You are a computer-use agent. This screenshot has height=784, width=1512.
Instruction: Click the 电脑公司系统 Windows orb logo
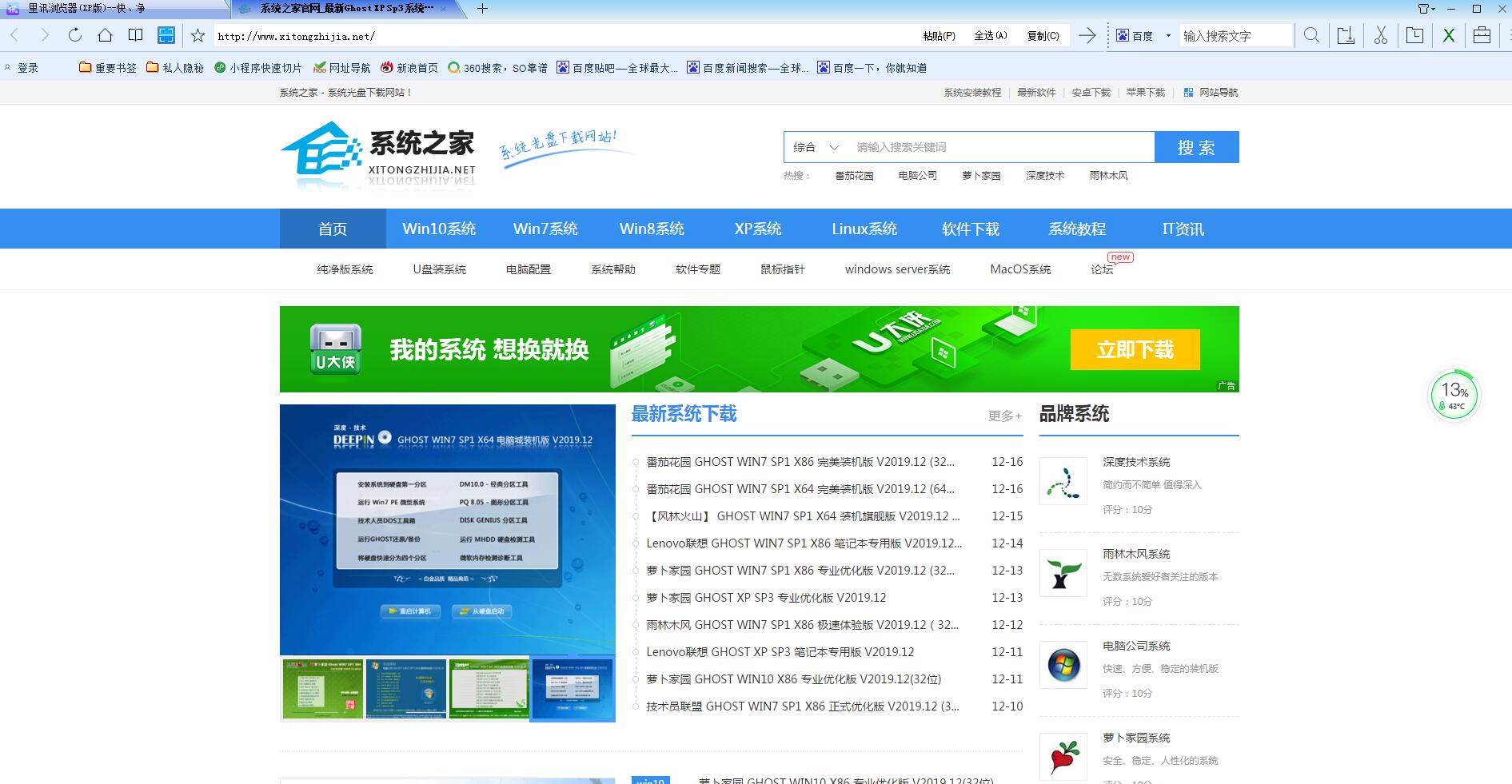(1063, 665)
